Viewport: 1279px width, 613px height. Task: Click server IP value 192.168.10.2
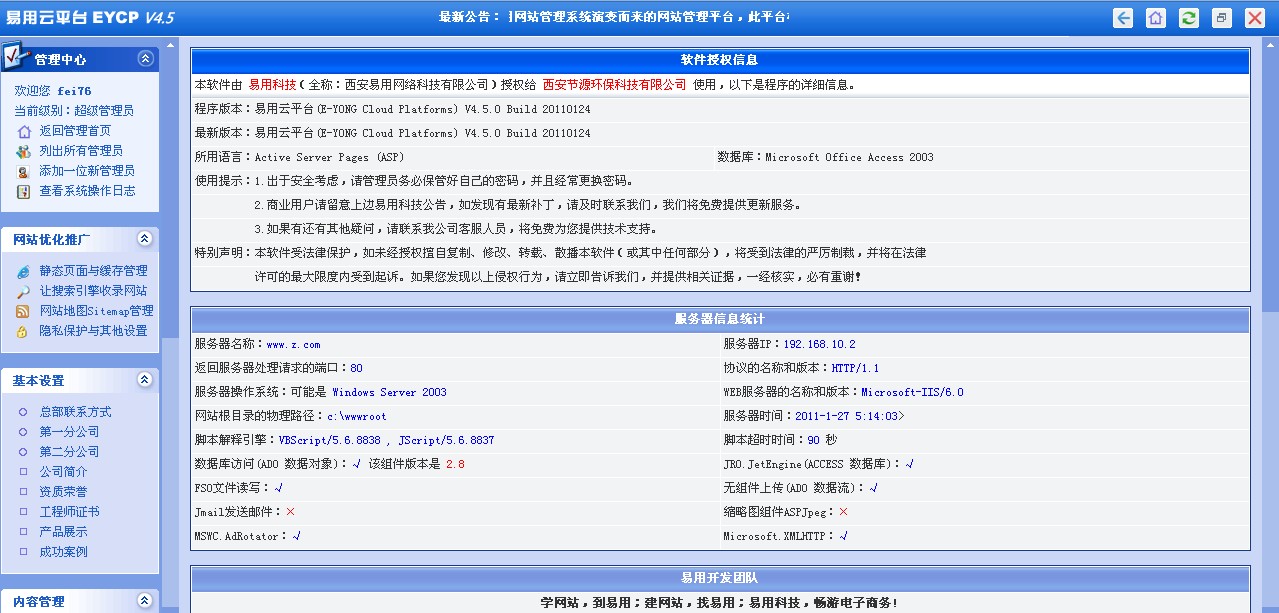point(819,345)
